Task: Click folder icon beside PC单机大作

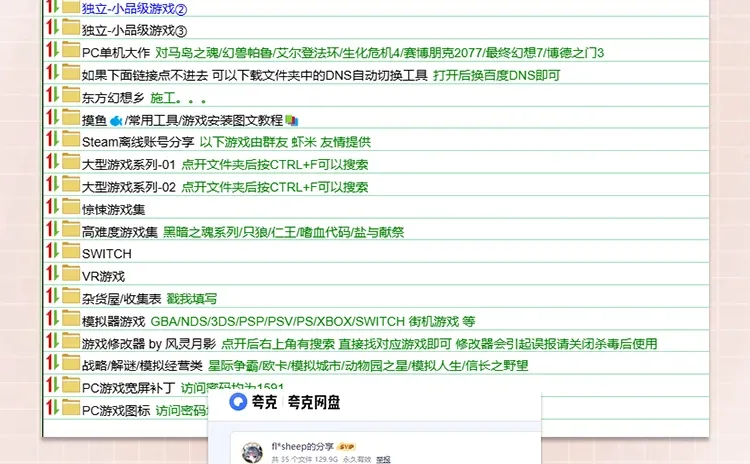Action: [x=71, y=49]
